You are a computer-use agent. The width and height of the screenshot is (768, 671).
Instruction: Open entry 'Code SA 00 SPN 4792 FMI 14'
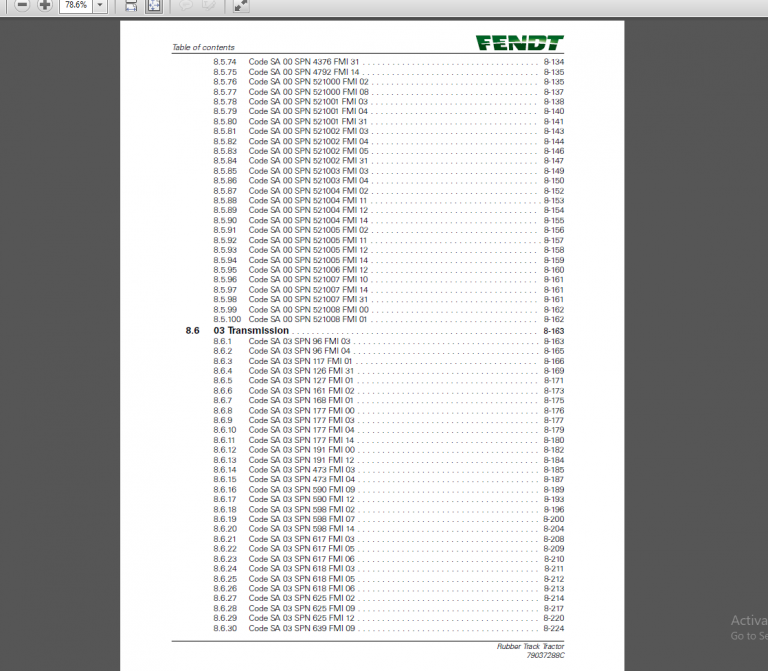pos(303,72)
